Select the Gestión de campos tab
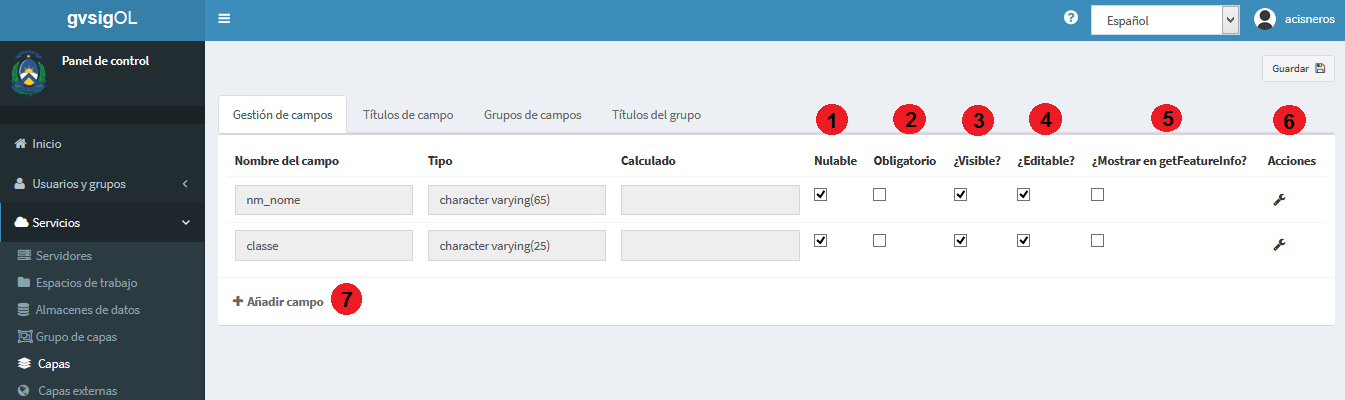The width and height of the screenshot is (1345, 400). coord(282,115)
